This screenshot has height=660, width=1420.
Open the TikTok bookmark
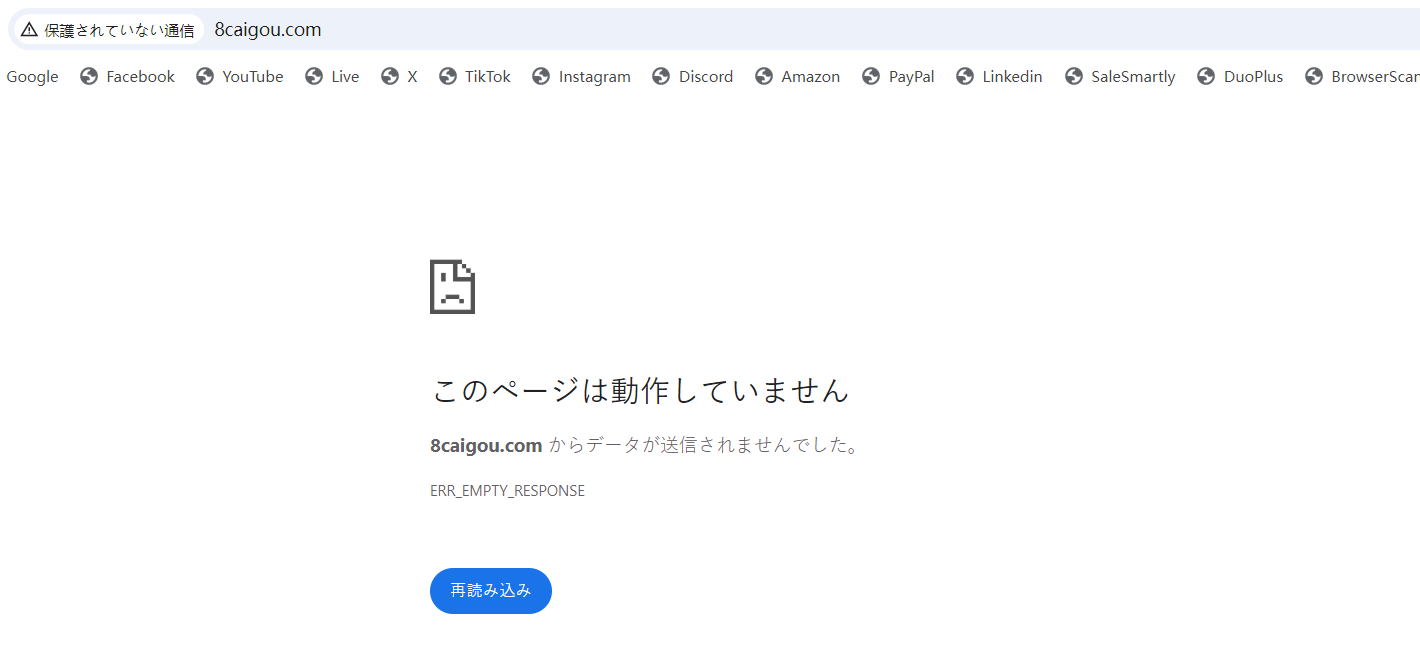pyautogui.click(x=475, y=77)
